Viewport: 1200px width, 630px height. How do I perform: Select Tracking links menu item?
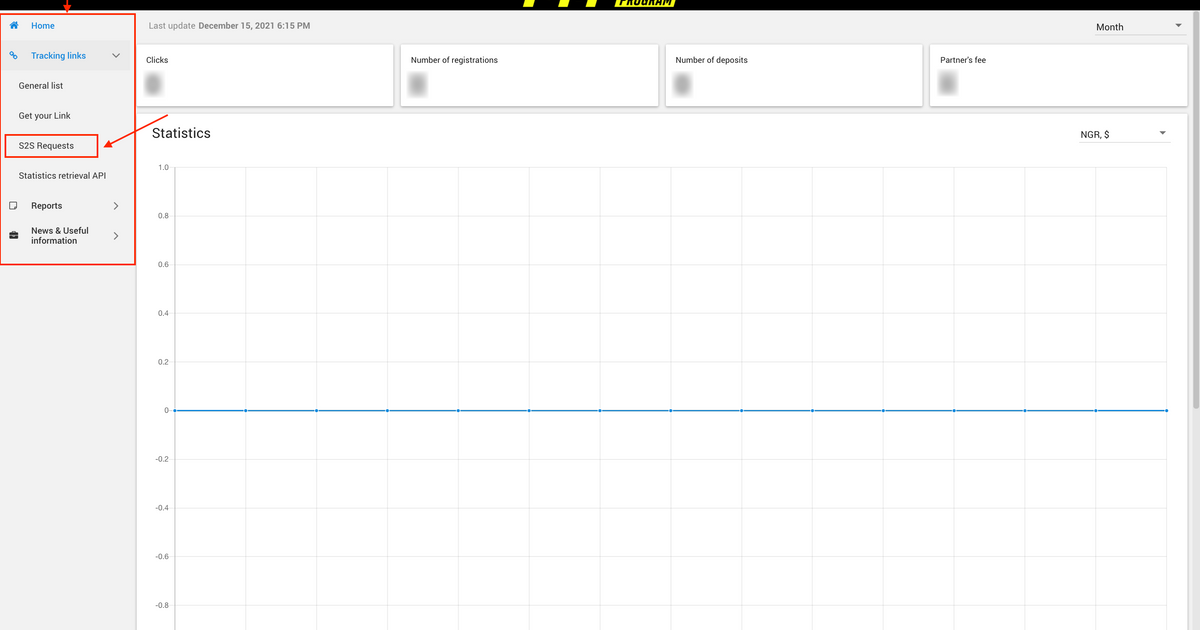pyautogui.click(x=58, y=56)
